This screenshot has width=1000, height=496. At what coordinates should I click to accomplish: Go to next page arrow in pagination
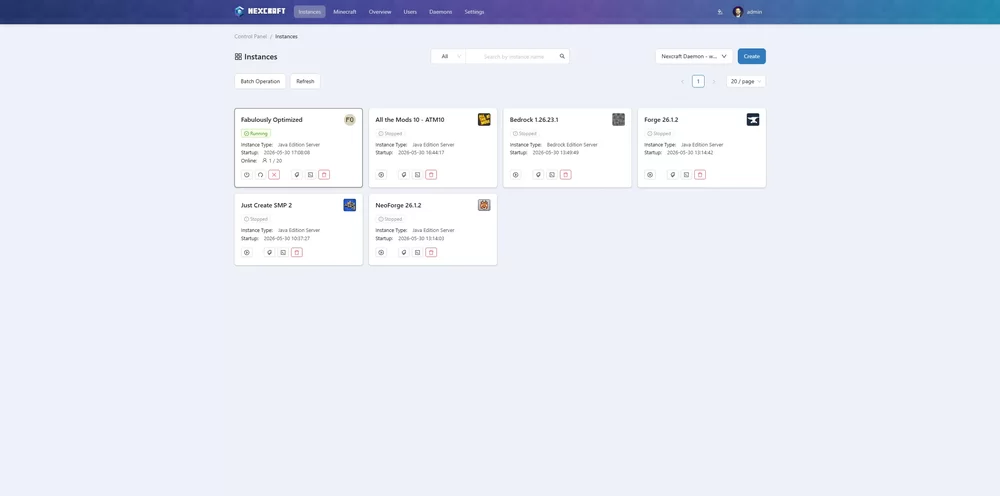tap(714, 82)
